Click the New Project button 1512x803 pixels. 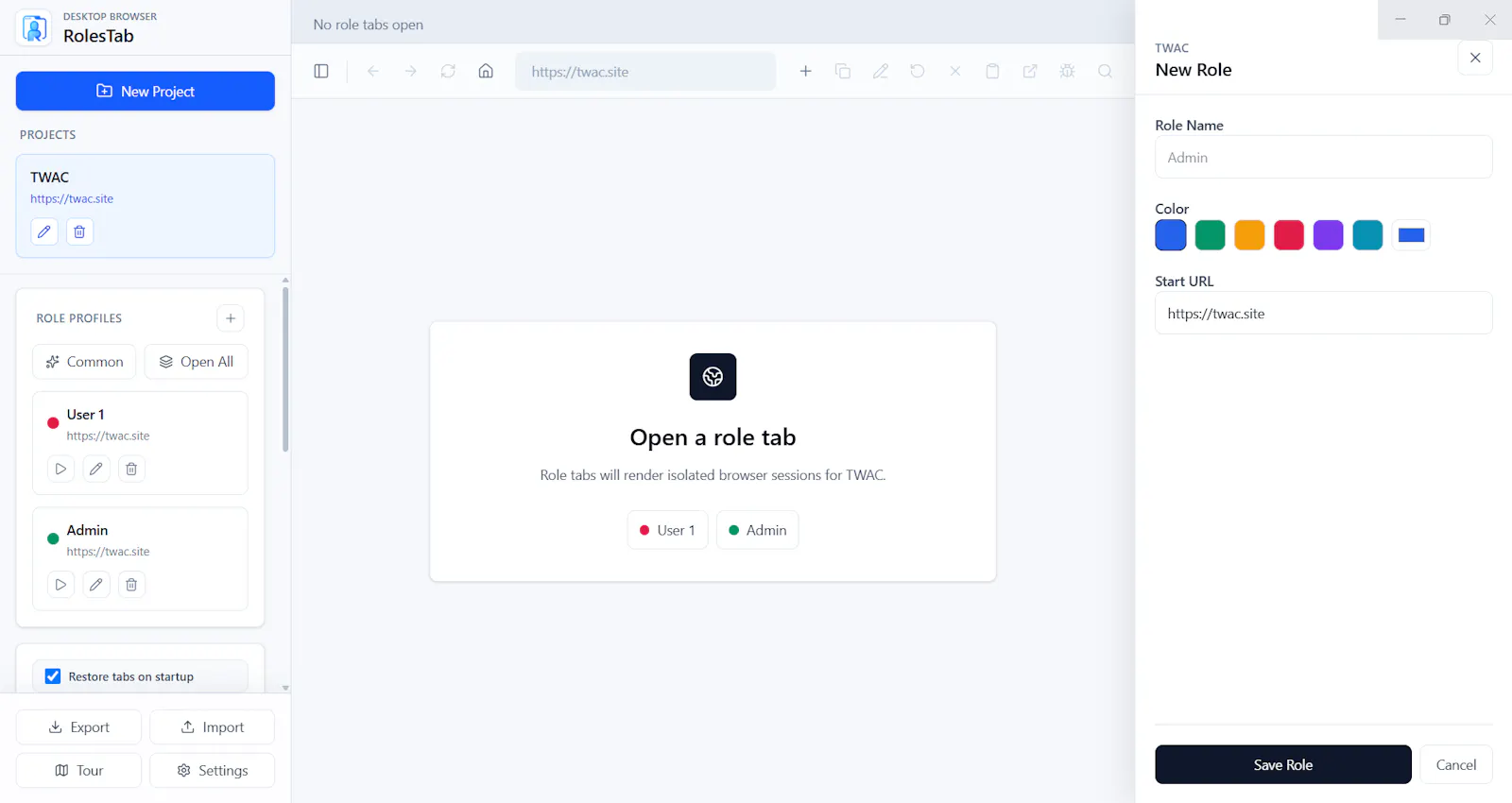(x=146, y=91)
